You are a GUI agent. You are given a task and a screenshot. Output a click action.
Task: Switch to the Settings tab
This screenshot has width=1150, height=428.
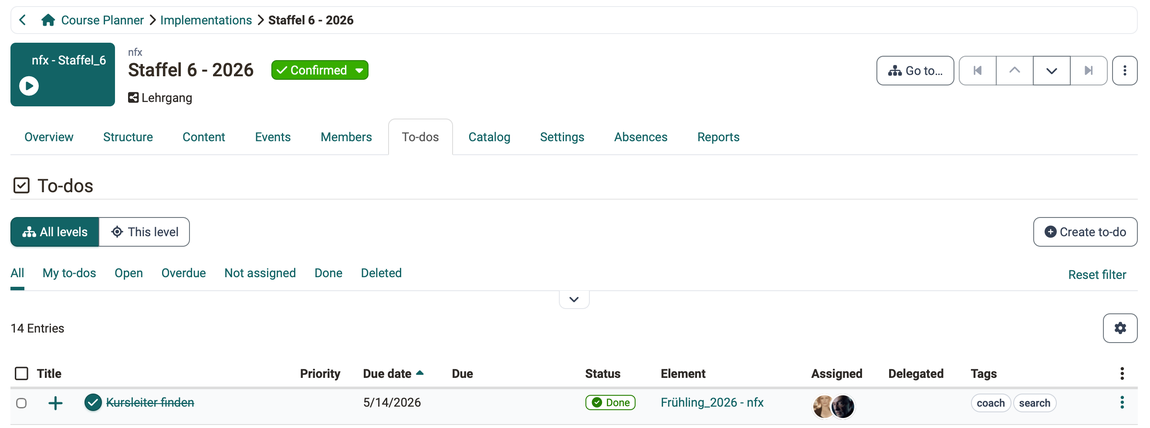coord(562,137)
